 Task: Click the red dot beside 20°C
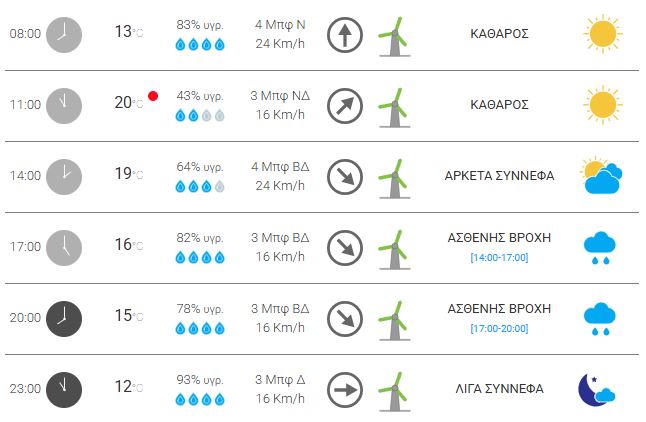tap(153, 96)
